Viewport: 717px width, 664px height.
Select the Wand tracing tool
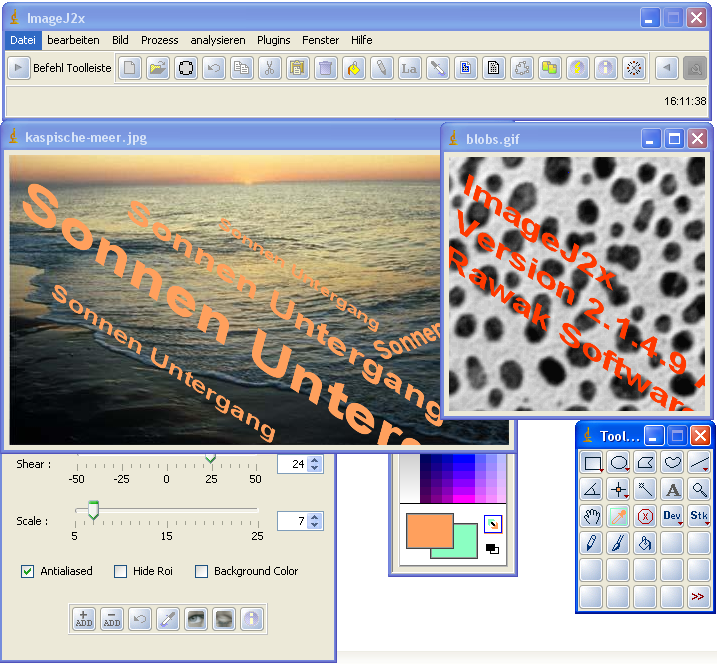(x=645, y=490)
